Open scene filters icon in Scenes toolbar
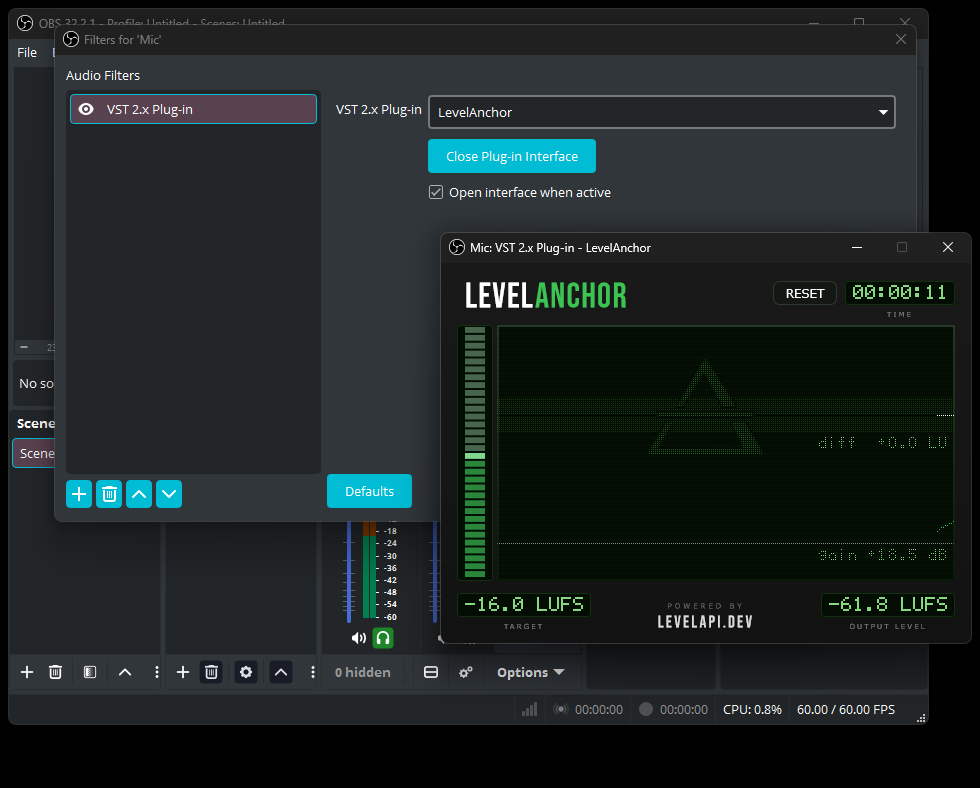 [x=90, y=672]
